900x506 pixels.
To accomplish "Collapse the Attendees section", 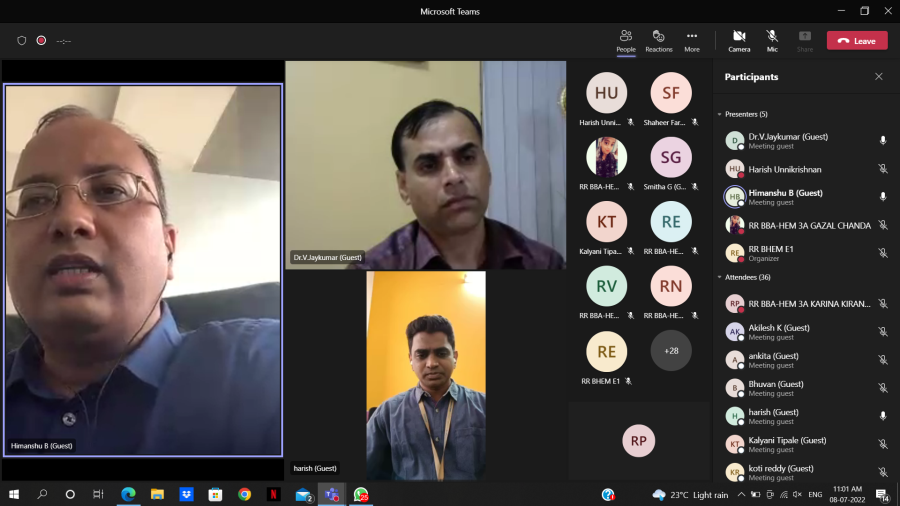I will (719, 277).
